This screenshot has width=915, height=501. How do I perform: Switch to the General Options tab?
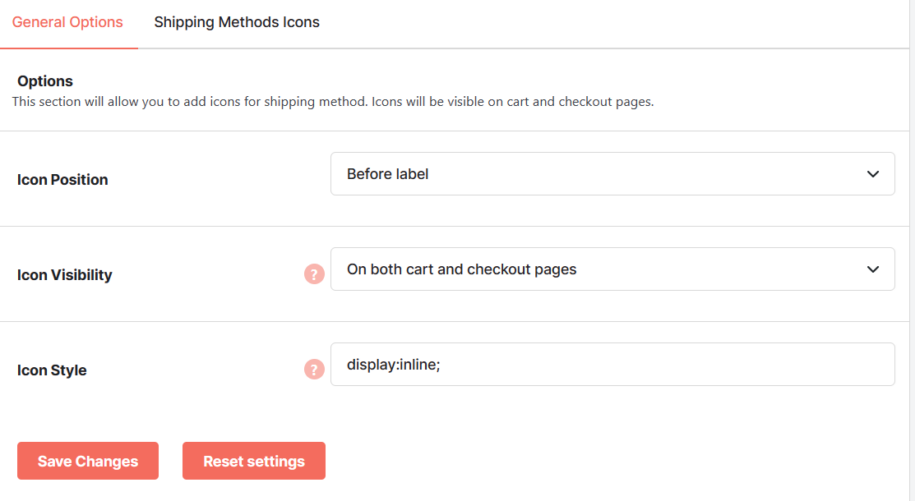68,22
